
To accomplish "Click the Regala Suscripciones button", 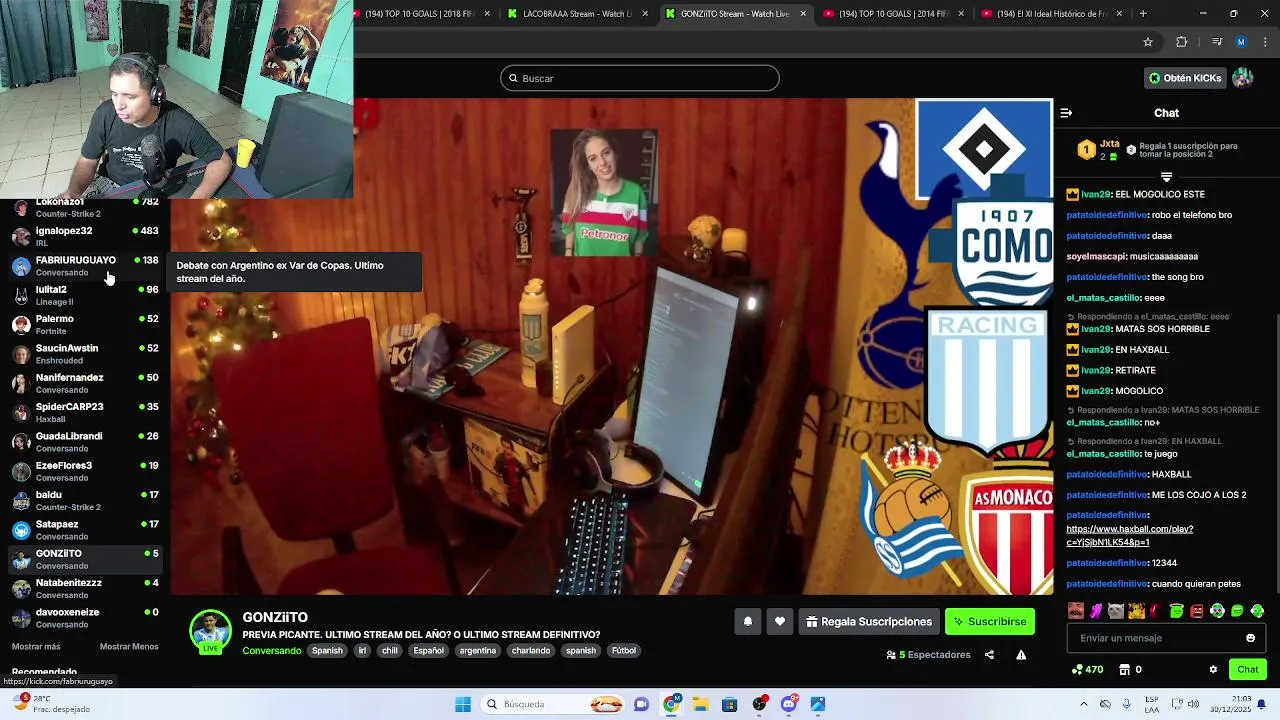I will coord(869,622).
